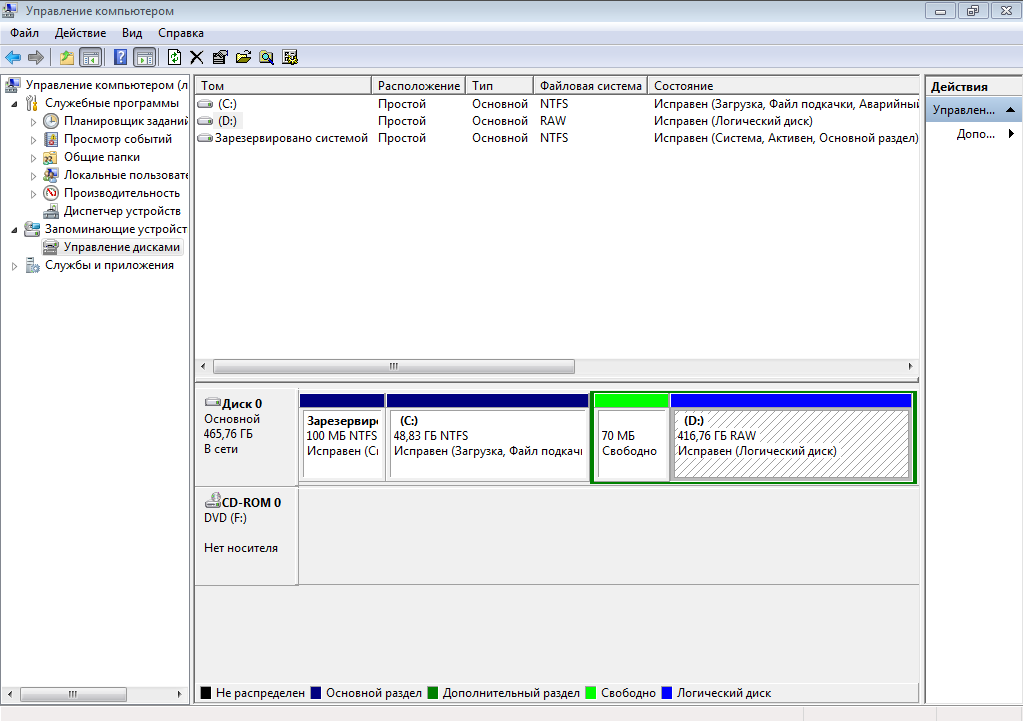Click the Файловая система column header
This screenshot has width=1023, height=721.
(x=590, y=86)
